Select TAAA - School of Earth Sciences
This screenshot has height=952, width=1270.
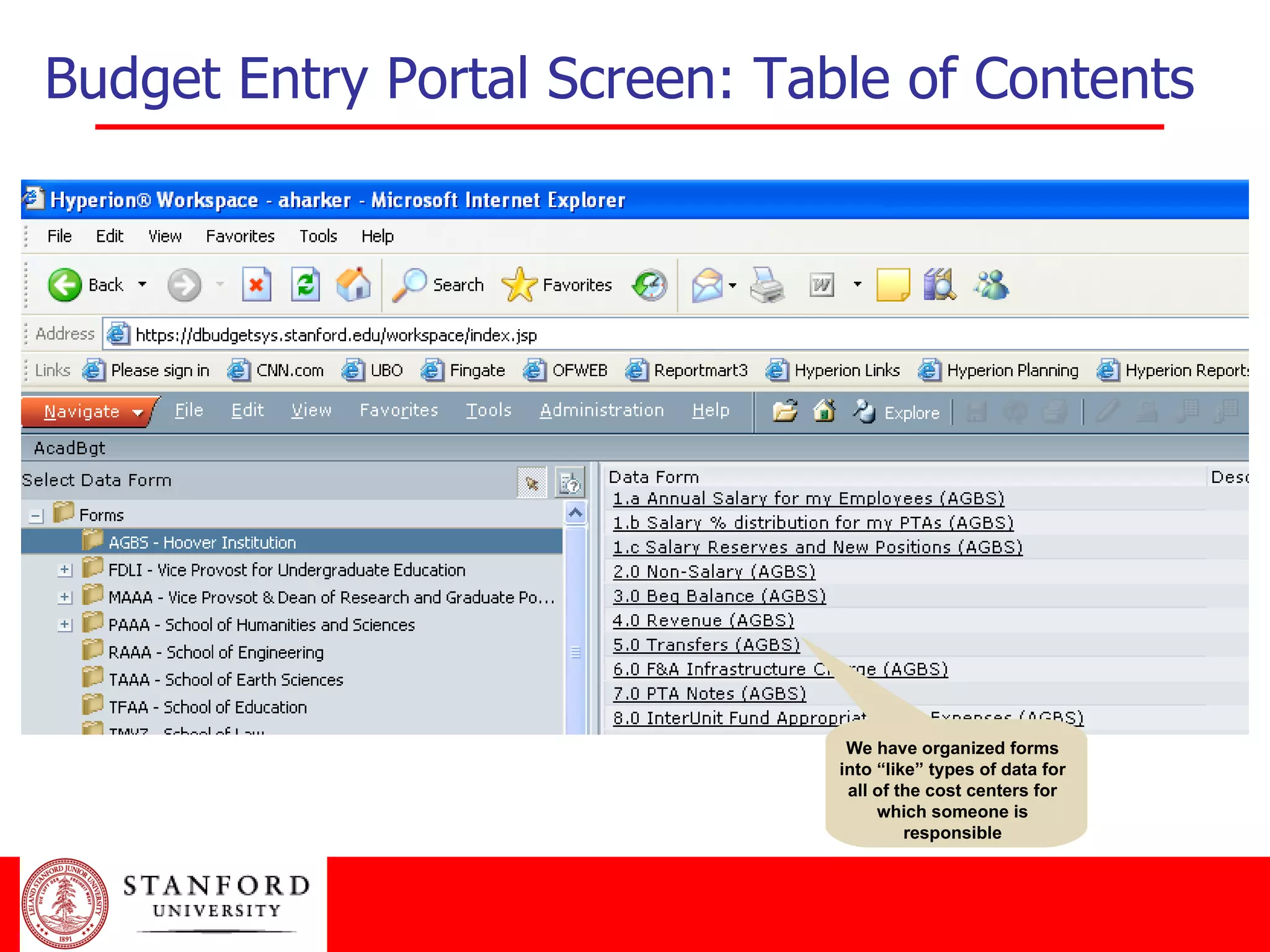[213, 679]
